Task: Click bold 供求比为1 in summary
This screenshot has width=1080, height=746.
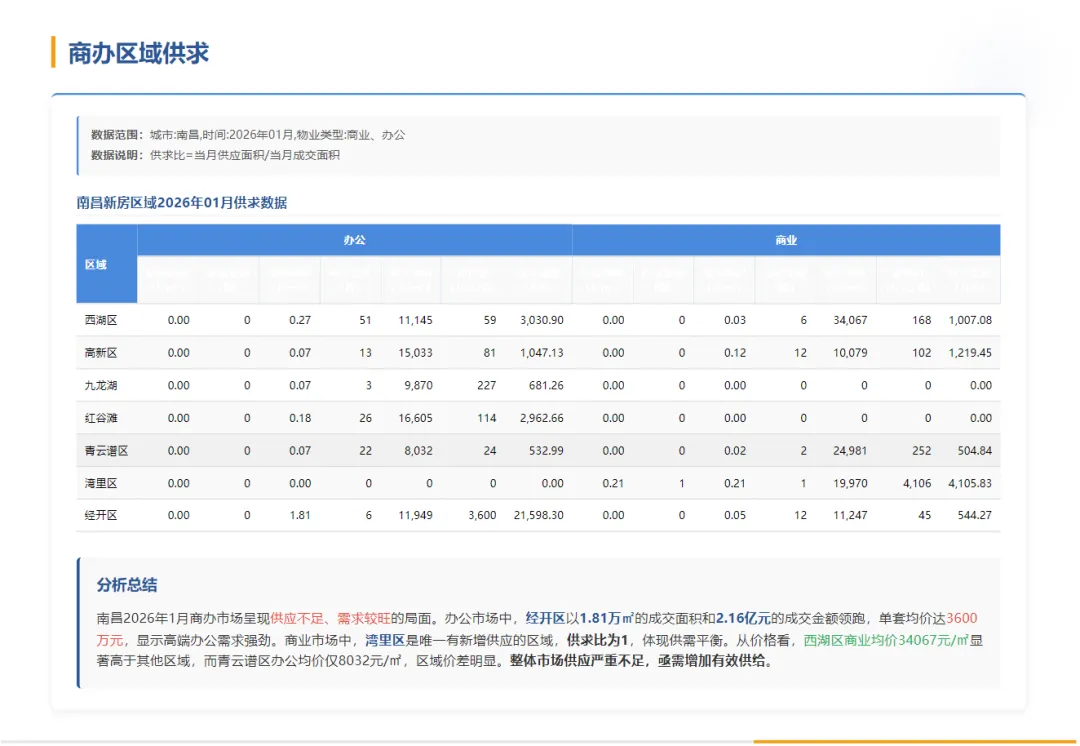Action: pos(597,640)
